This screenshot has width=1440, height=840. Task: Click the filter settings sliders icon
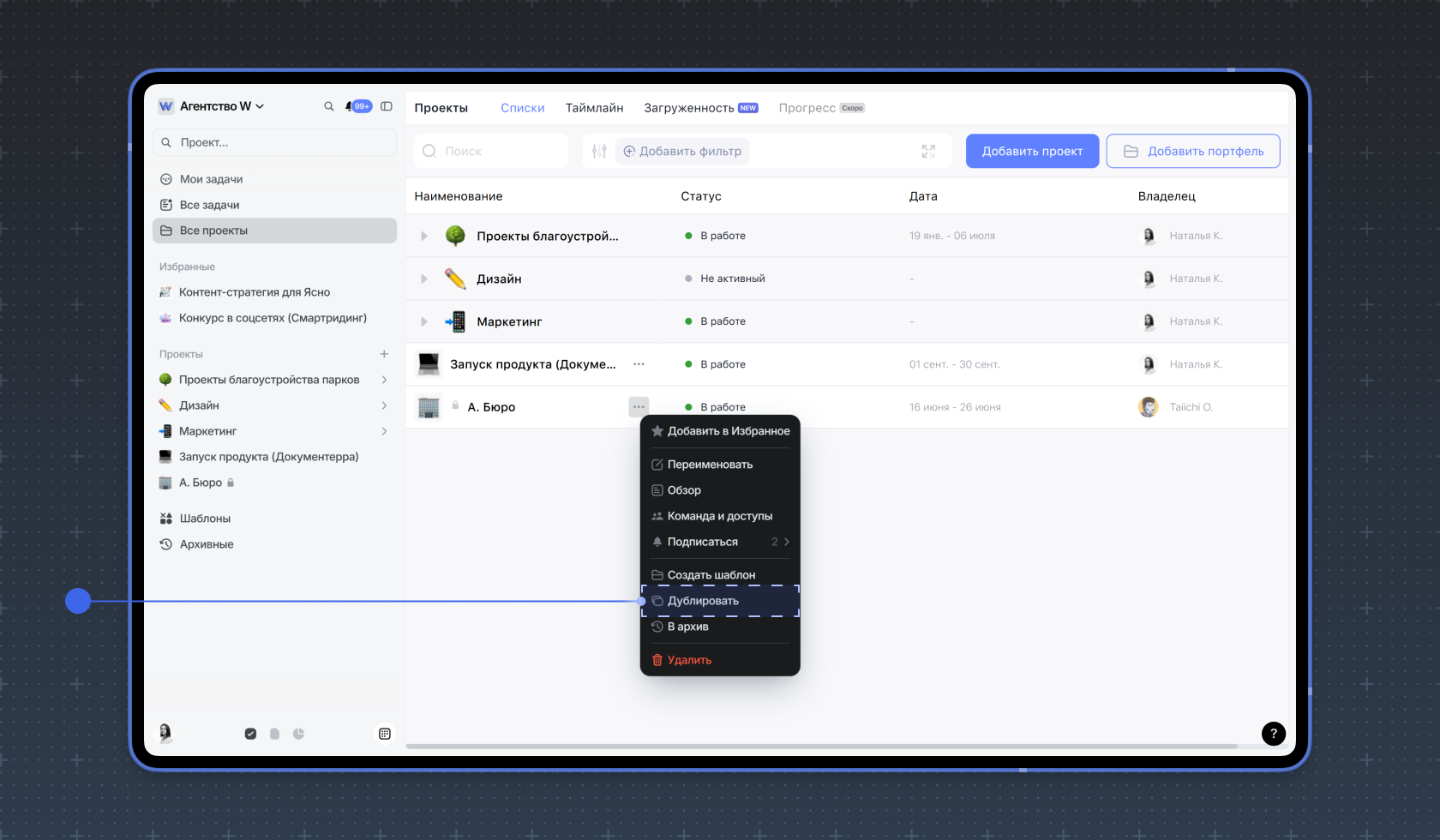(x=599, y=151)
